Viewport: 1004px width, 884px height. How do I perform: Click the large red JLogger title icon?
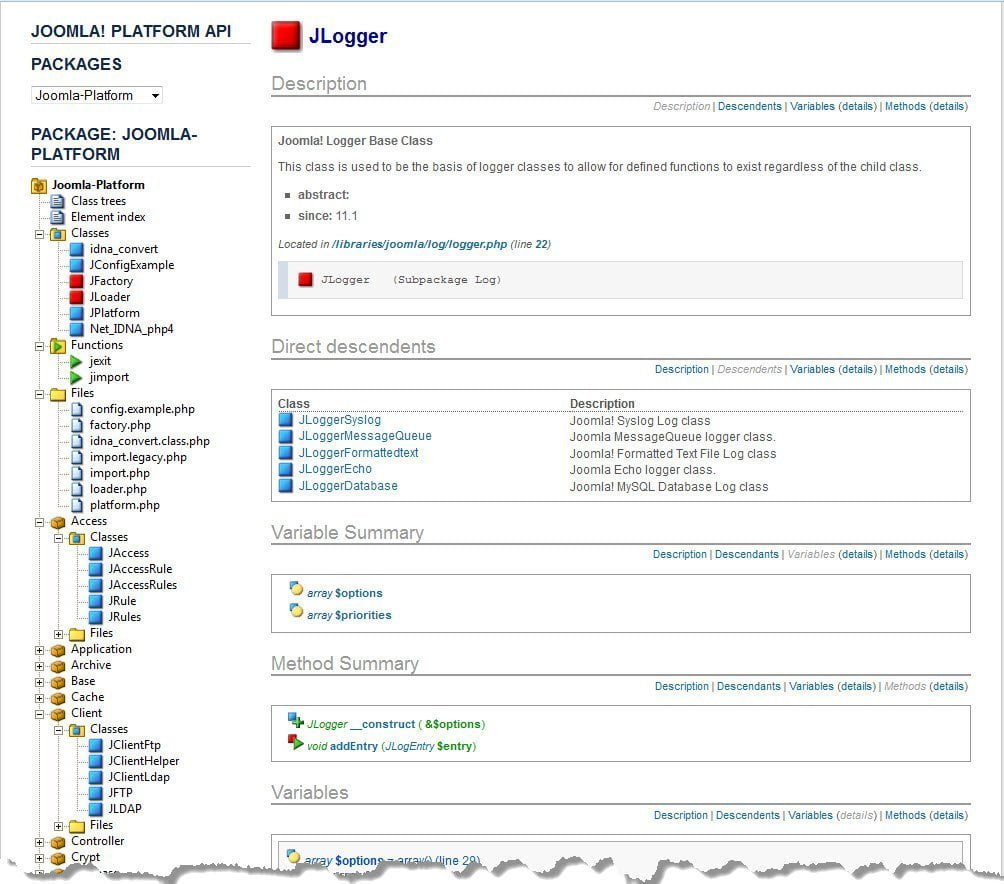(286, 36)
